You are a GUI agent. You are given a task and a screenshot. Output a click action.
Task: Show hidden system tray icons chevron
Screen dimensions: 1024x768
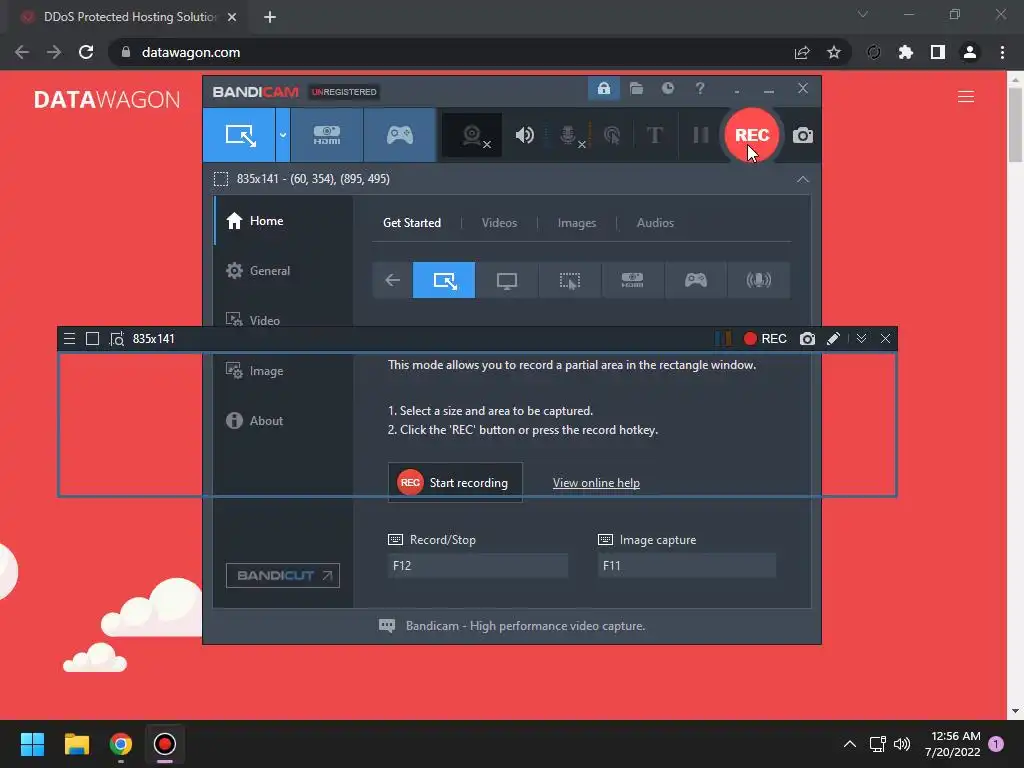pos(849,744)
